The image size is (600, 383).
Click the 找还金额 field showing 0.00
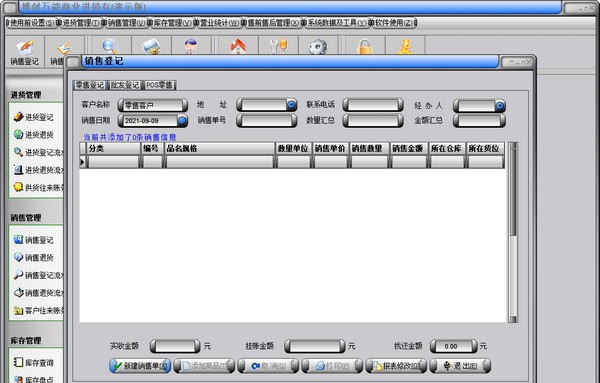[x=453, y=346]
